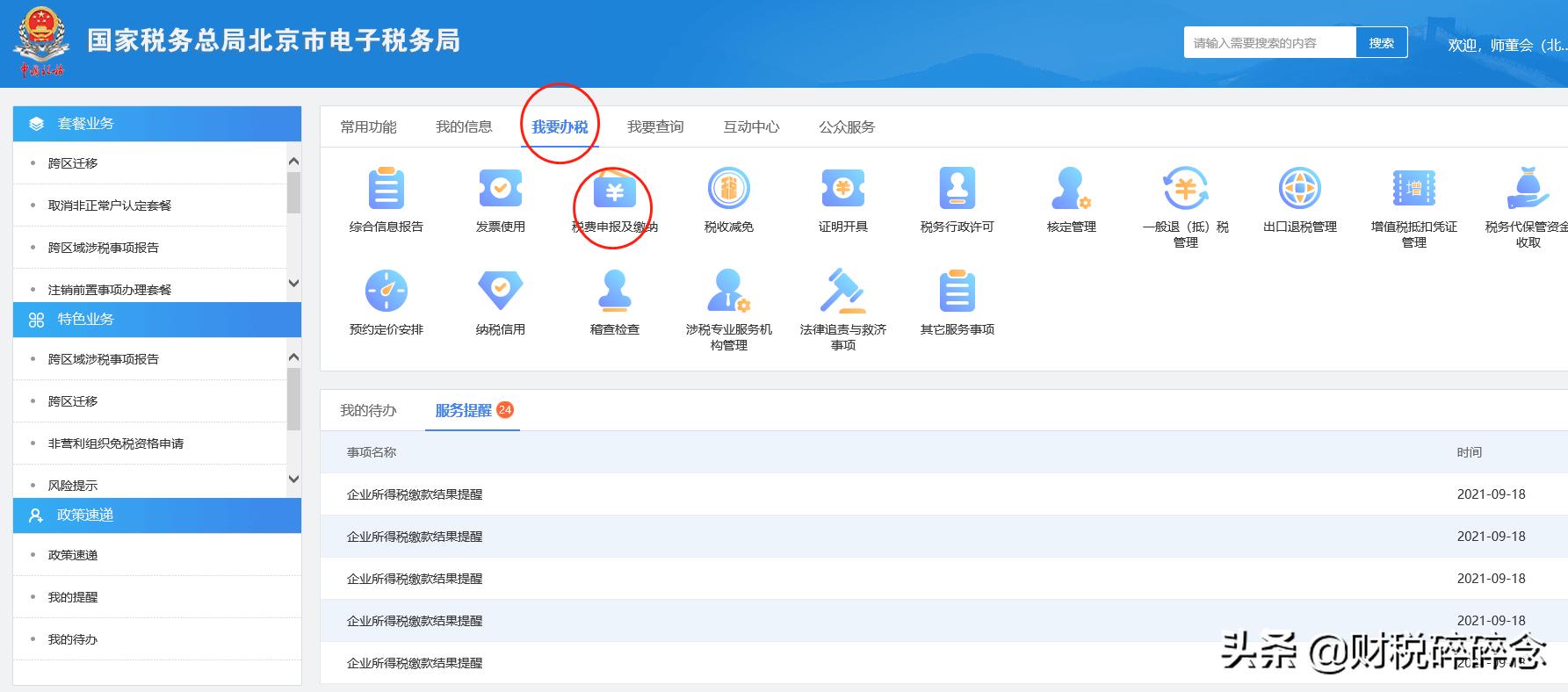Open 预约定价安排 icon
Screen dimensions: 1568x692
point(386,291)
